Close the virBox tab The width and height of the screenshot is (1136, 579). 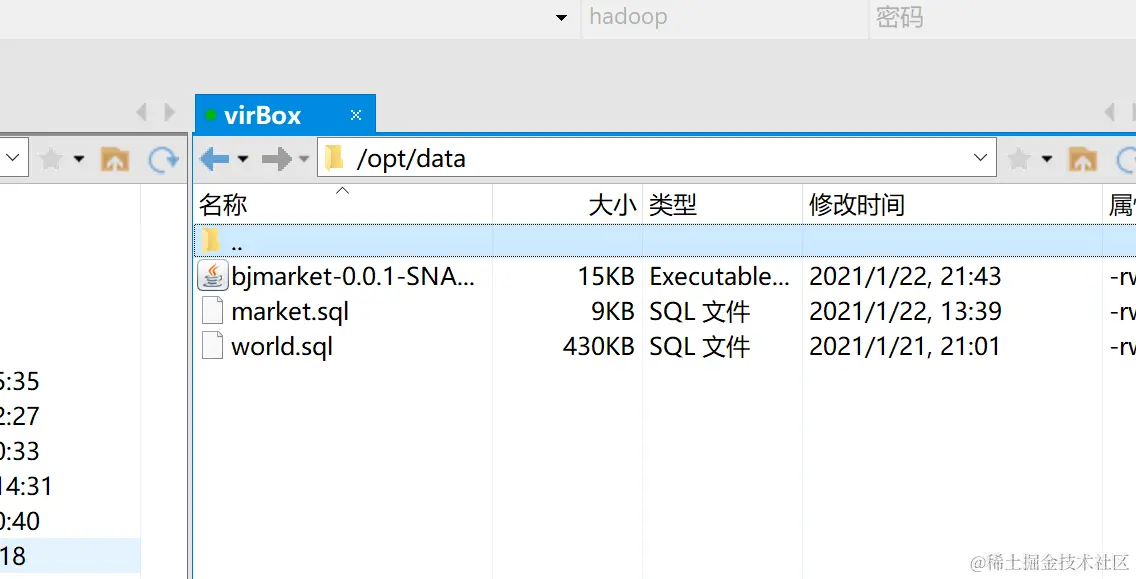(x=355, y=114)
